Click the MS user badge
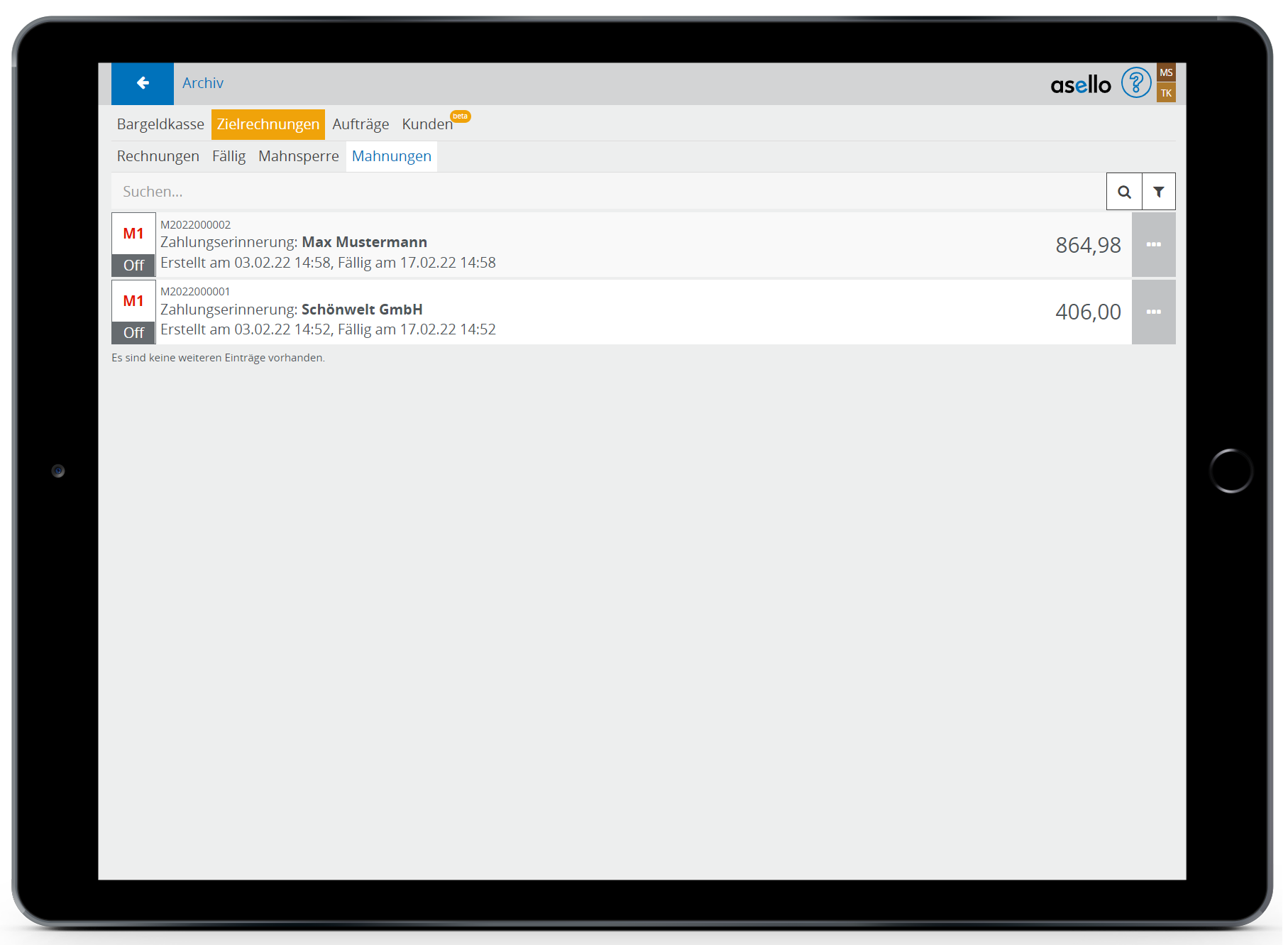The image size is (1288, 945). (x=1165, y=72)
